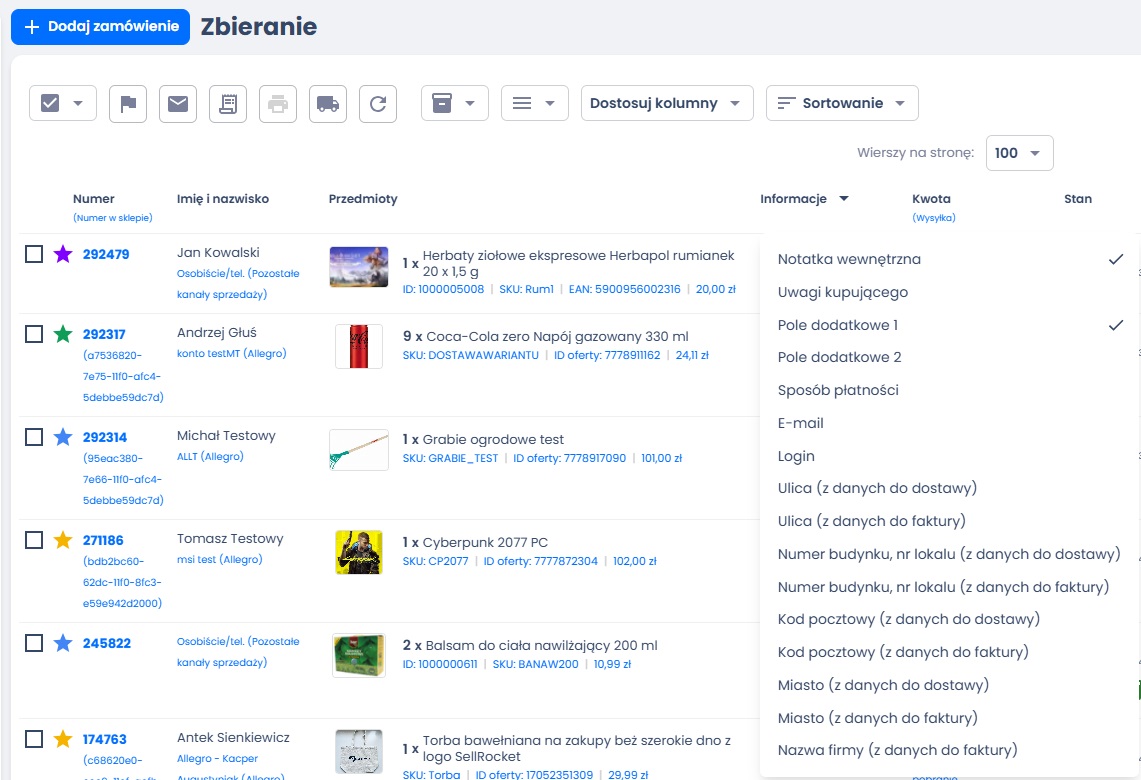Image resolution: width=1141 pixels, height=780 pixels.
Task: Click the blue star on order 245822
Action: (63, 643)
